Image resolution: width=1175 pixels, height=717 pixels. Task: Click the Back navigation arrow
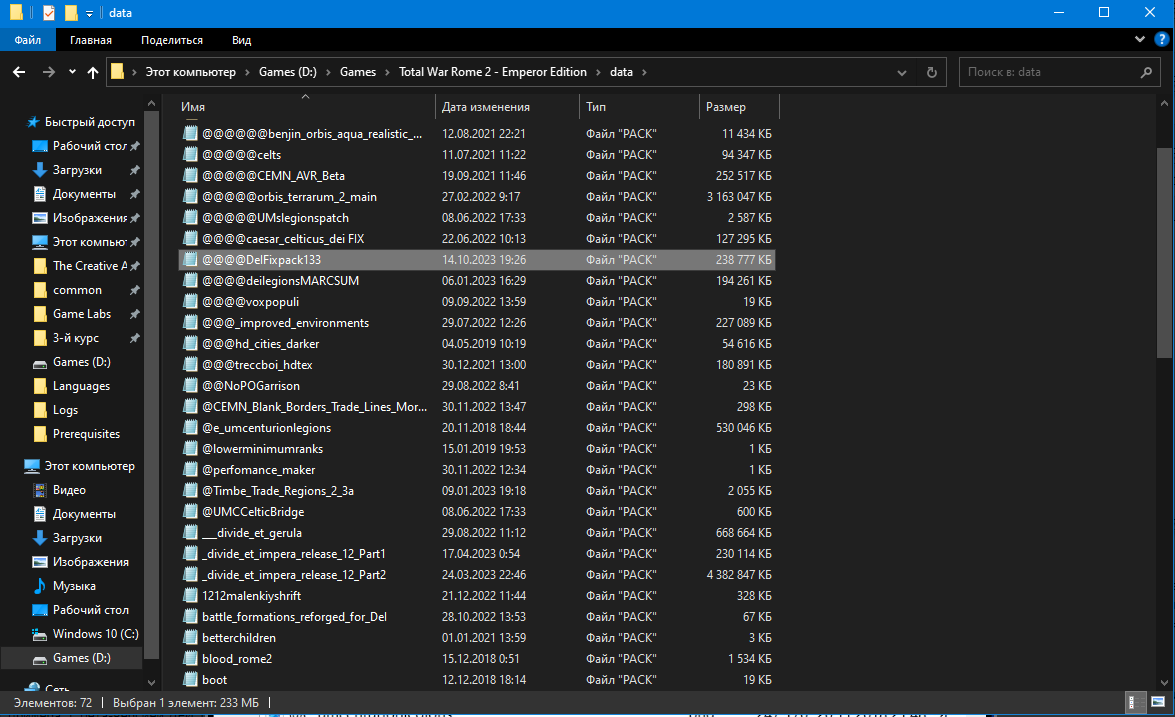tap(19, 72)
